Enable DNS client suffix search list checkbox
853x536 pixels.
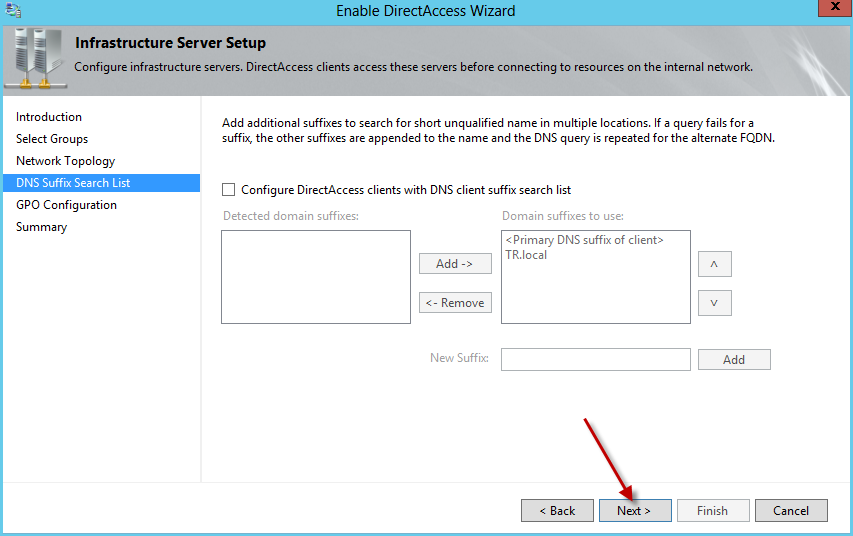tap(228, 190)
